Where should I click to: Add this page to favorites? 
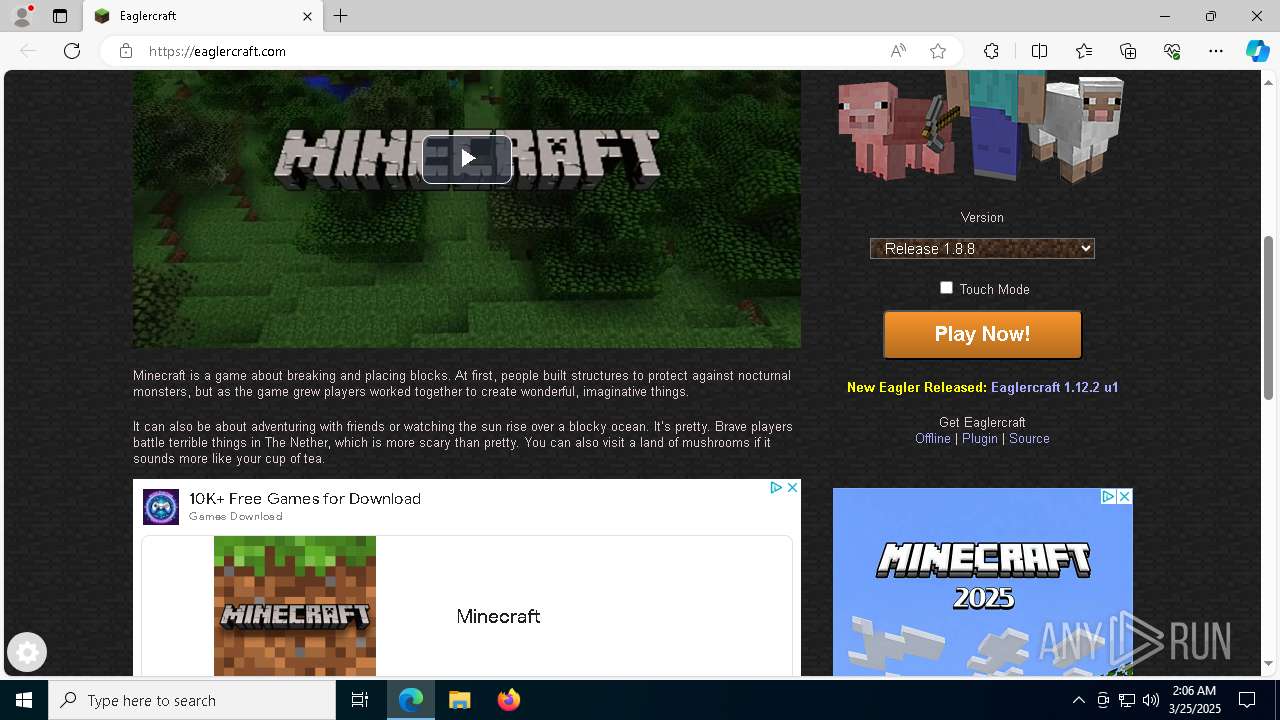938,51
